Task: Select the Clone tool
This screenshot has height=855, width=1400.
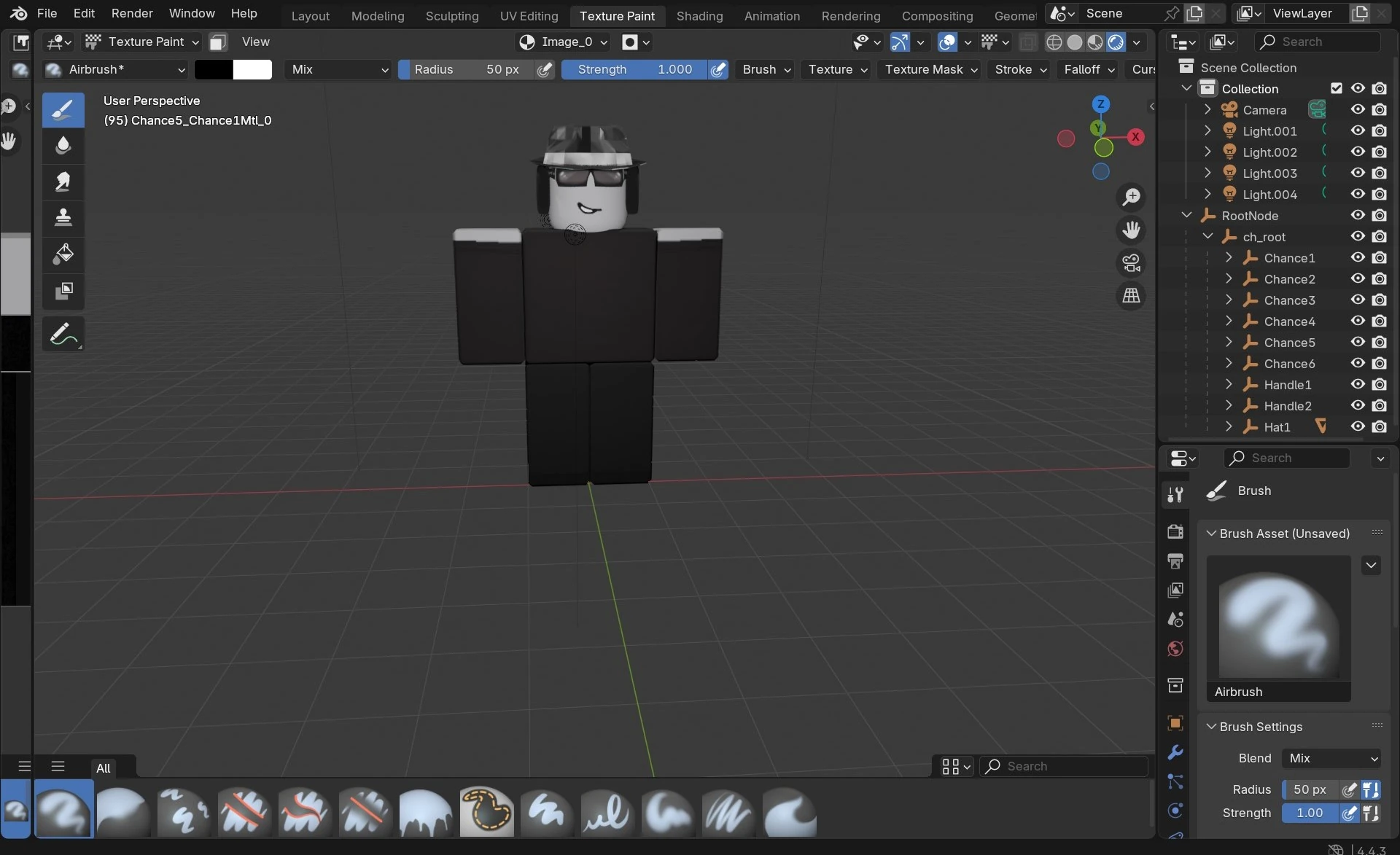Action: tap(63, 217)
